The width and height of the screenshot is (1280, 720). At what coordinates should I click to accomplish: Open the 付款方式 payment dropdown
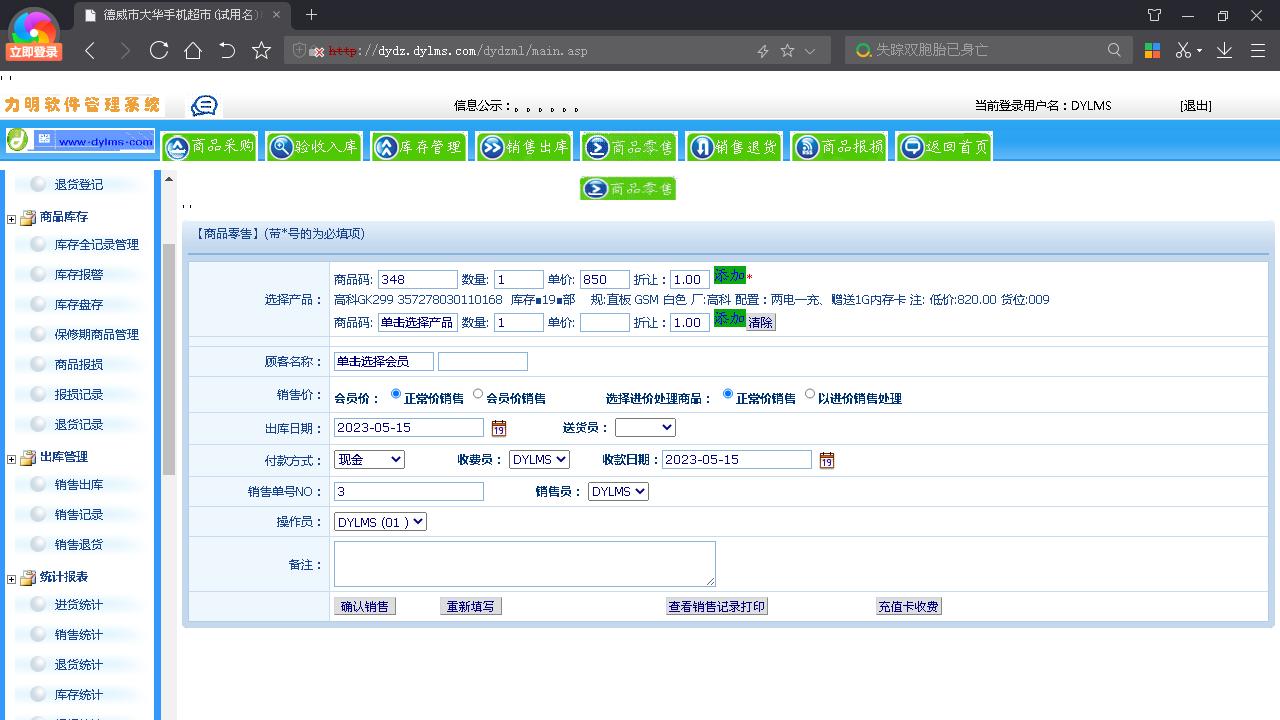click(x=369, y=459)
